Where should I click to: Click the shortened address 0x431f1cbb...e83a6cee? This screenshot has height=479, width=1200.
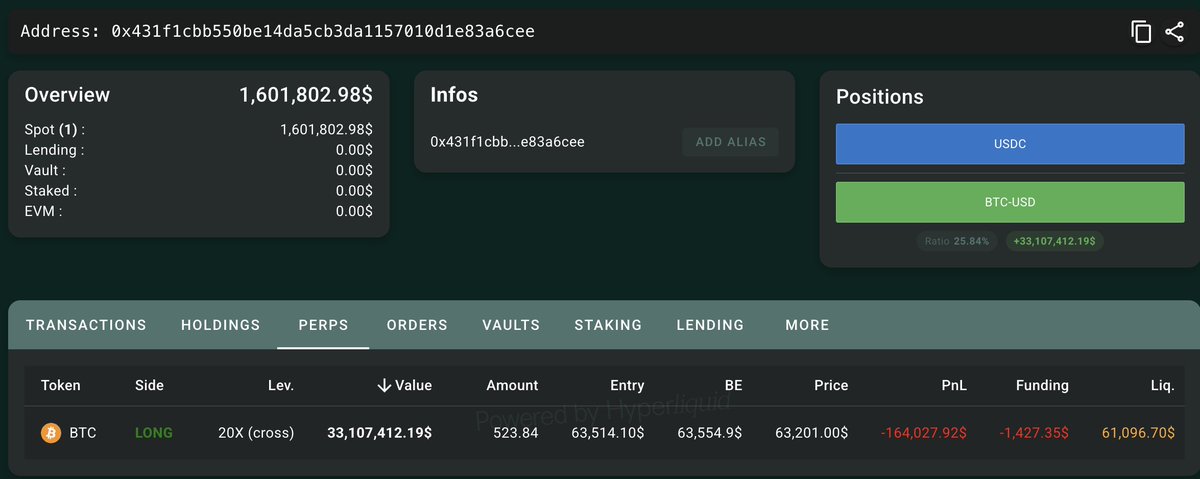click(507, 142)
